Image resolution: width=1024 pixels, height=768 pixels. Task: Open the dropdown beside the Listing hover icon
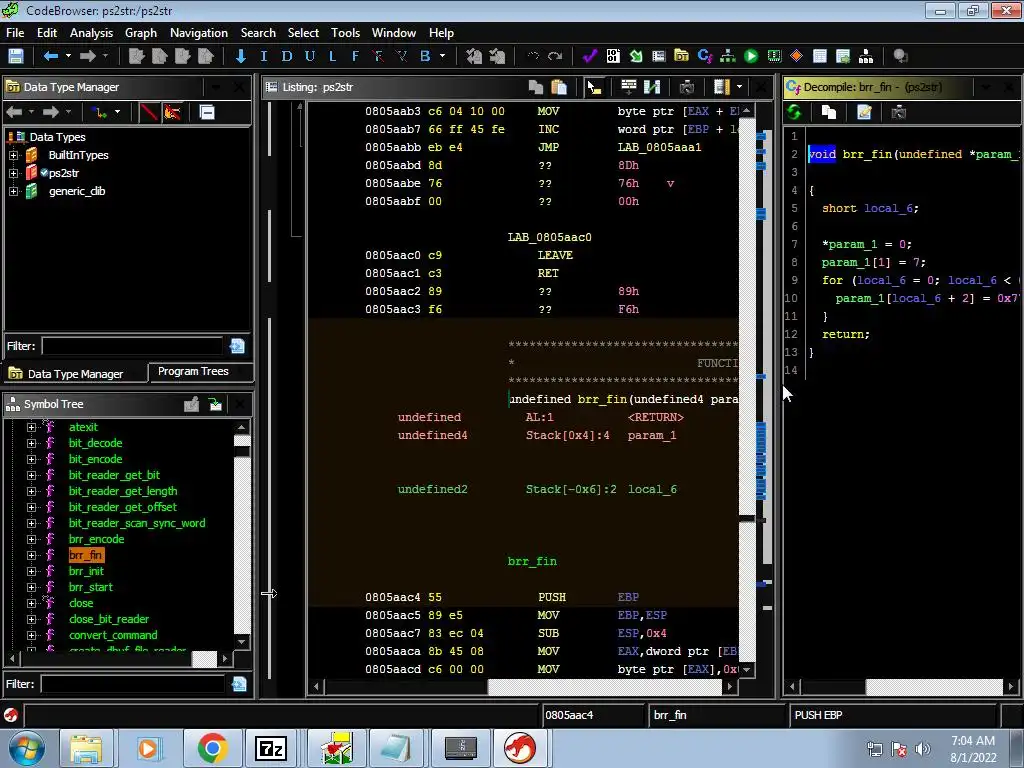(739, 87)
